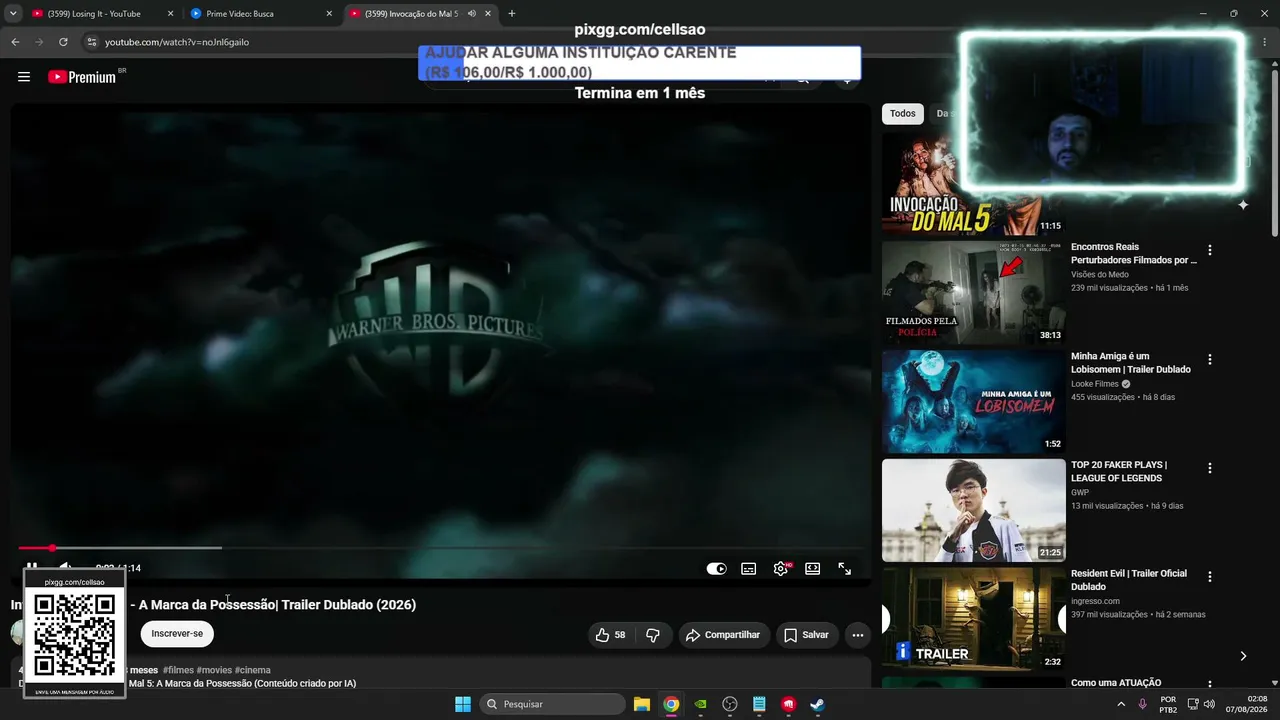Open the Encontros Reais Perturbadores video thumbnail
1280x720 pixels.
(974, 293)
